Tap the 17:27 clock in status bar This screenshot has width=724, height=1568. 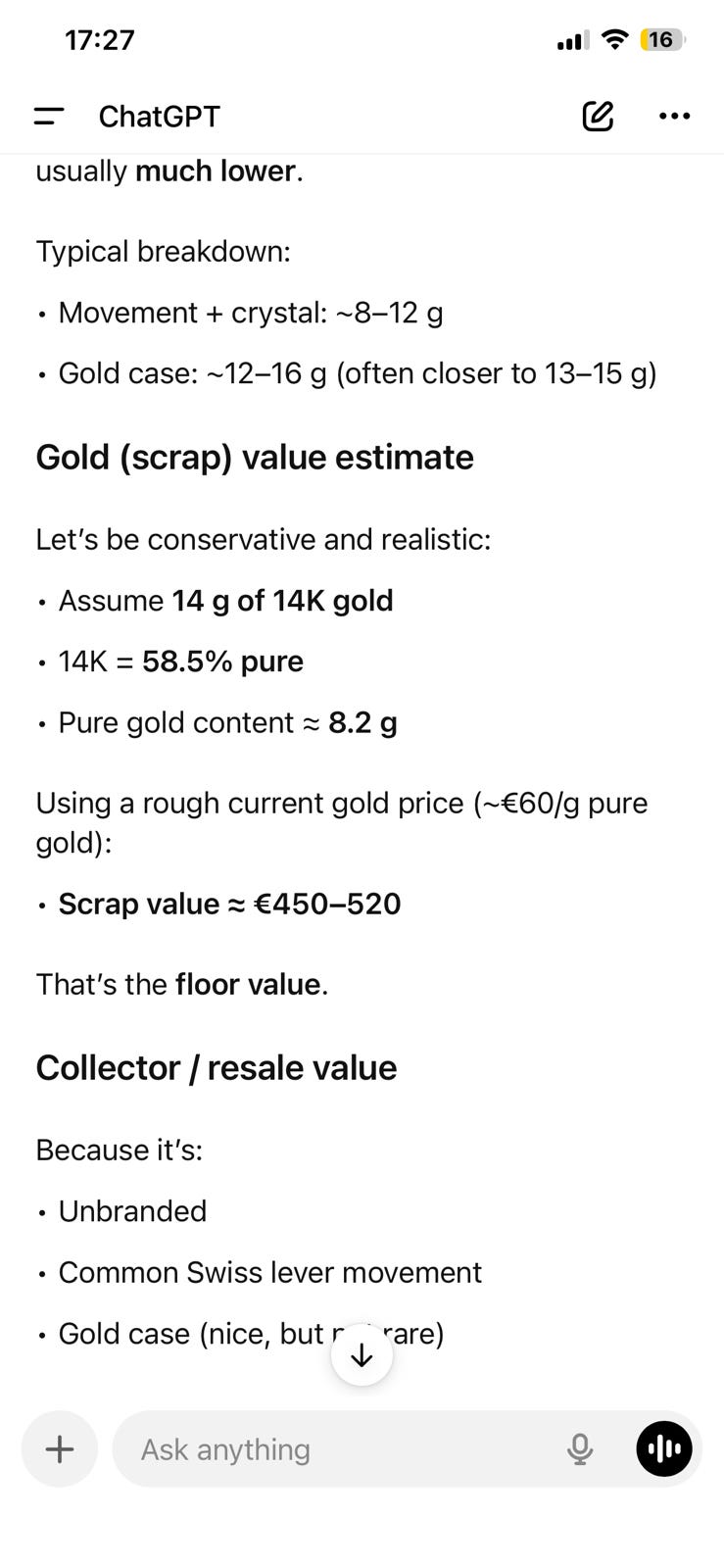pyautogui.click(x=99, y=40)
